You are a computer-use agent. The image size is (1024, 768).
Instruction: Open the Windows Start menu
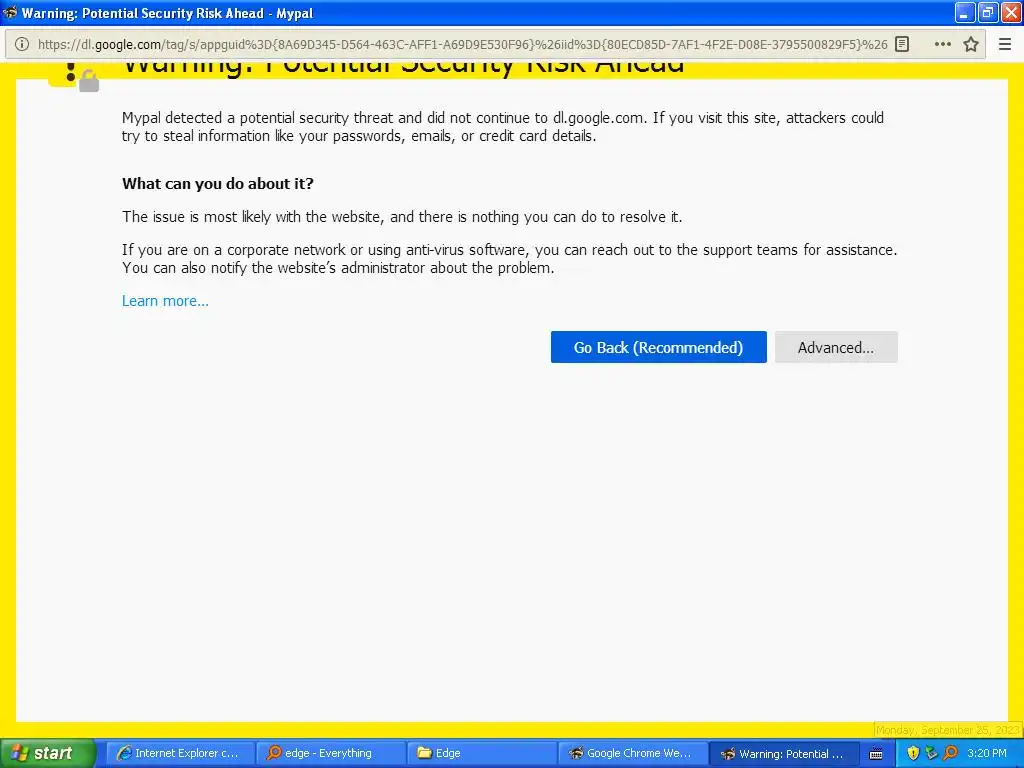(x=48, y=753)
